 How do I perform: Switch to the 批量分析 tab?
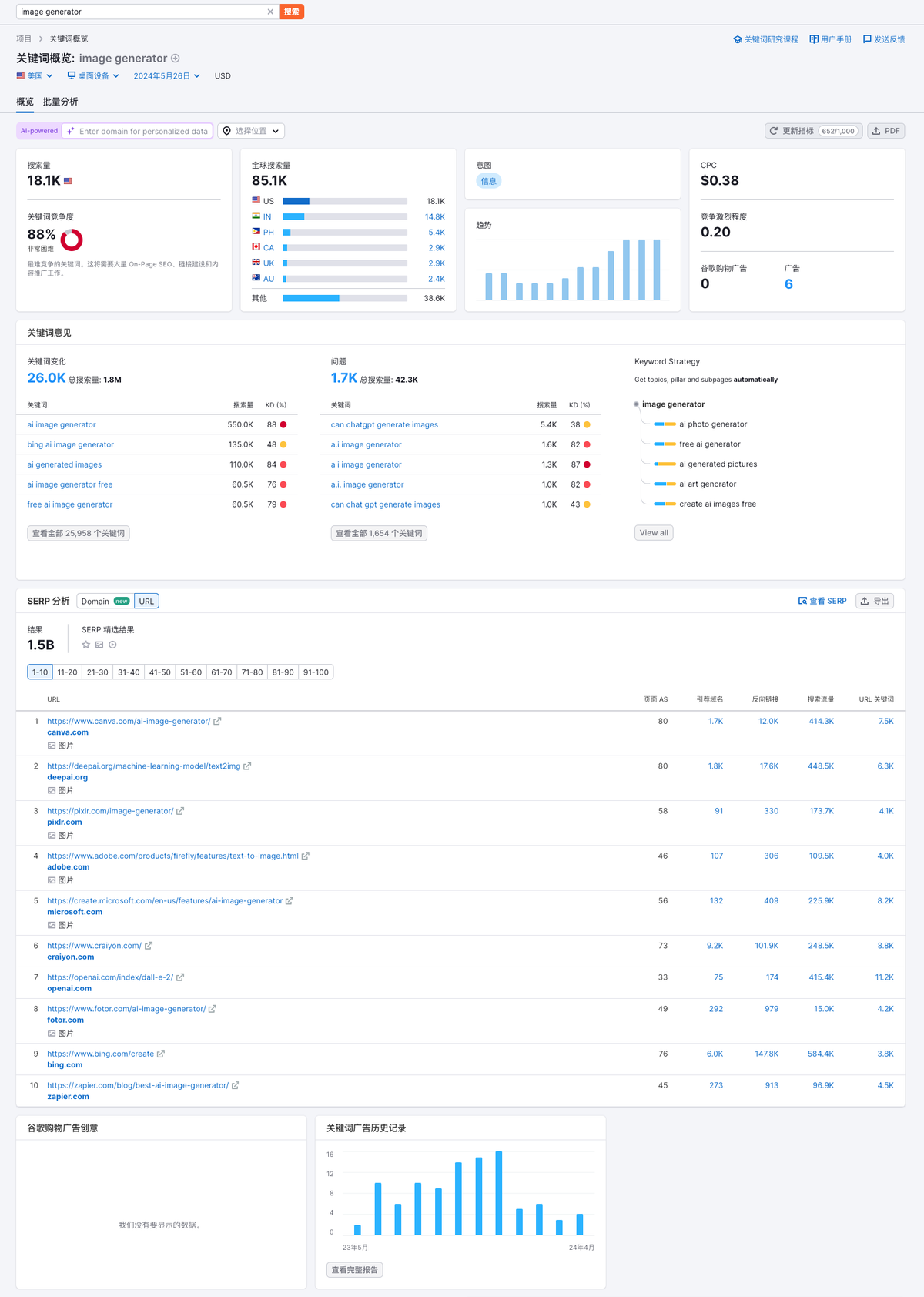click(x=60, y=102)
